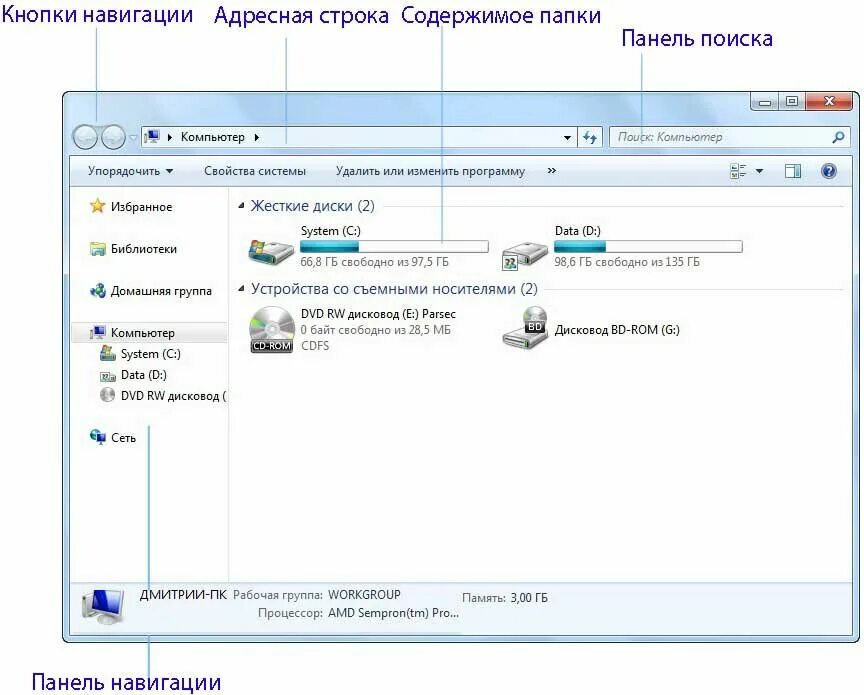Expand arrow after Компьютер breadcrumb

257,137
